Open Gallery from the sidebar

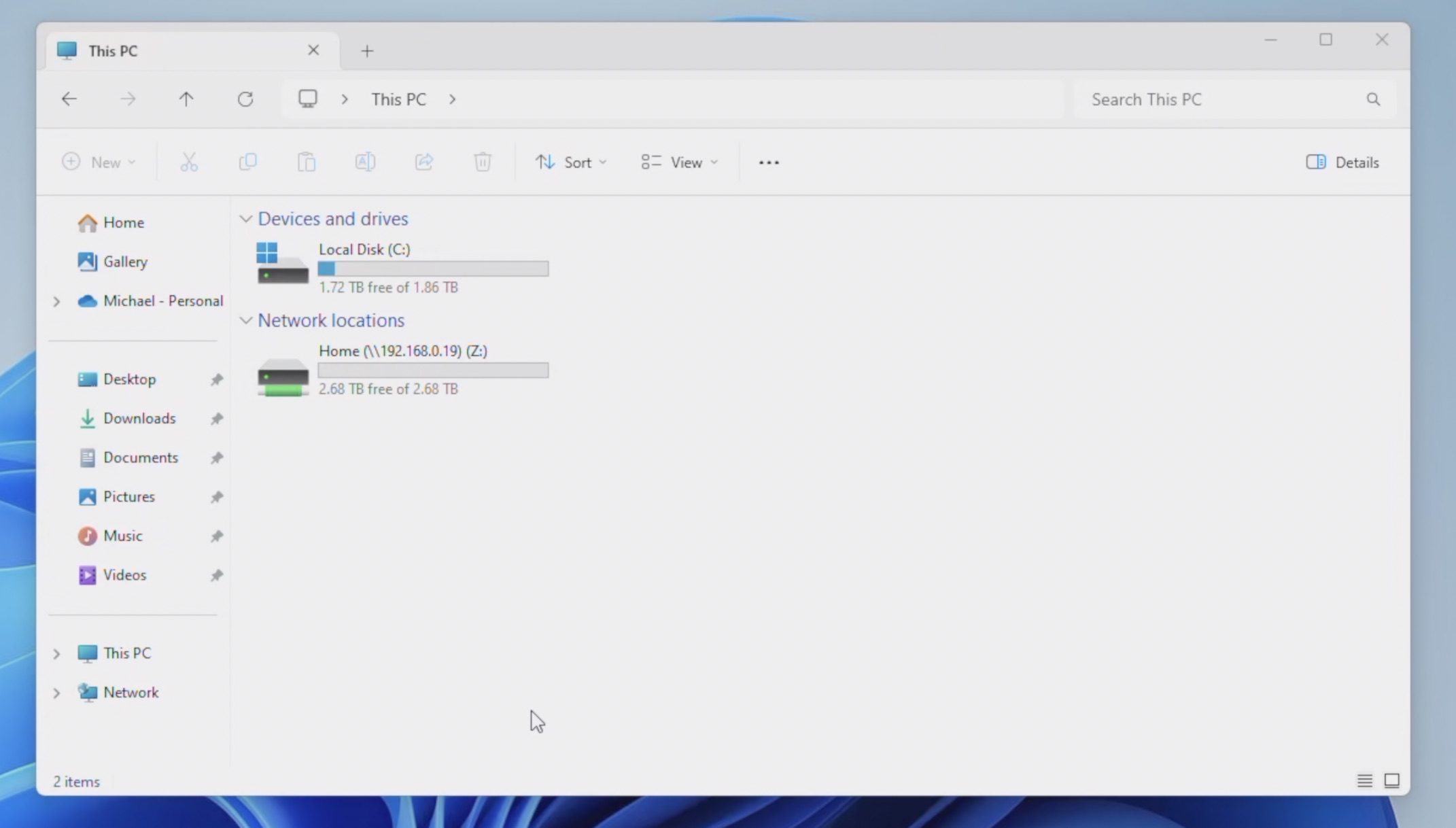(x=125, y=262)
